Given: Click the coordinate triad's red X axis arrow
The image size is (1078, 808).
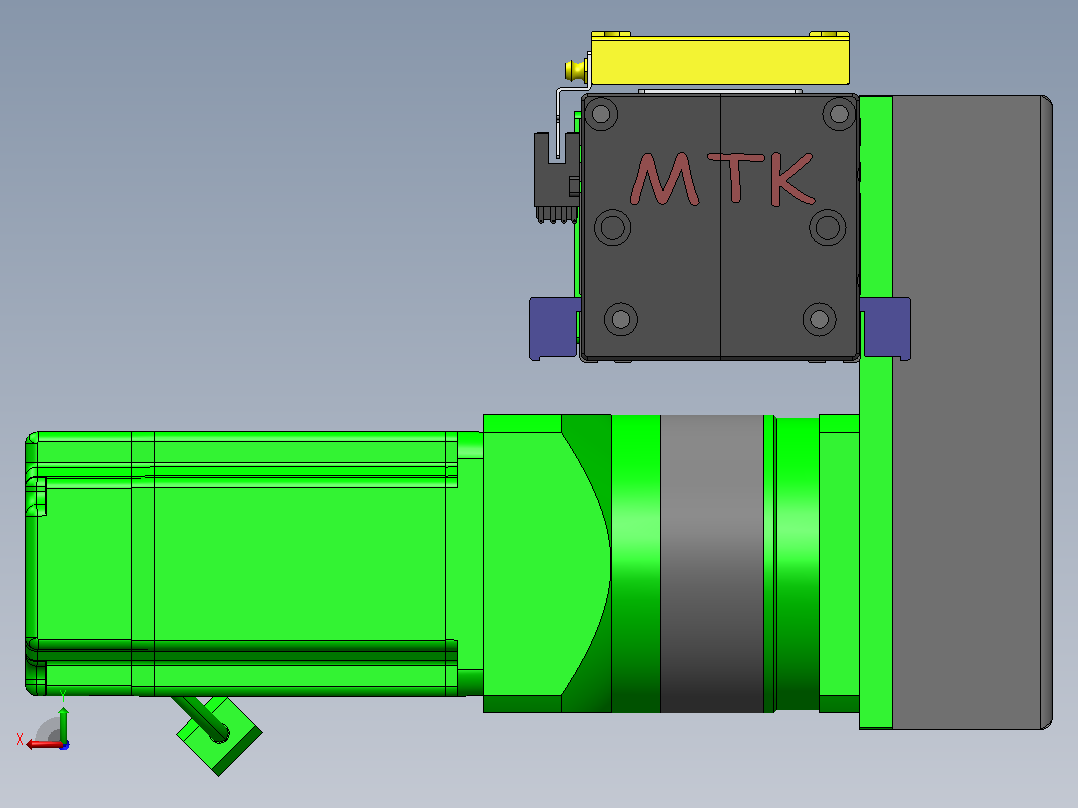Looking at the screenshot, I should click(x=43, y=745).
